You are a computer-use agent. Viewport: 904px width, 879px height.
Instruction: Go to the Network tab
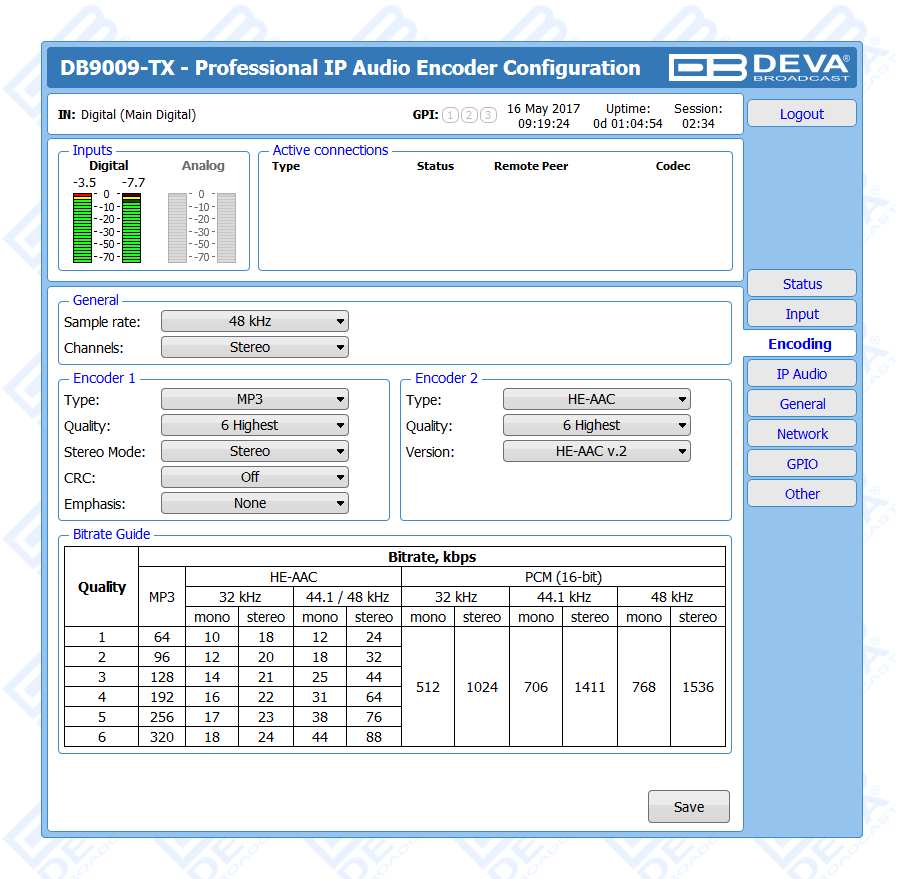(802, 434)
